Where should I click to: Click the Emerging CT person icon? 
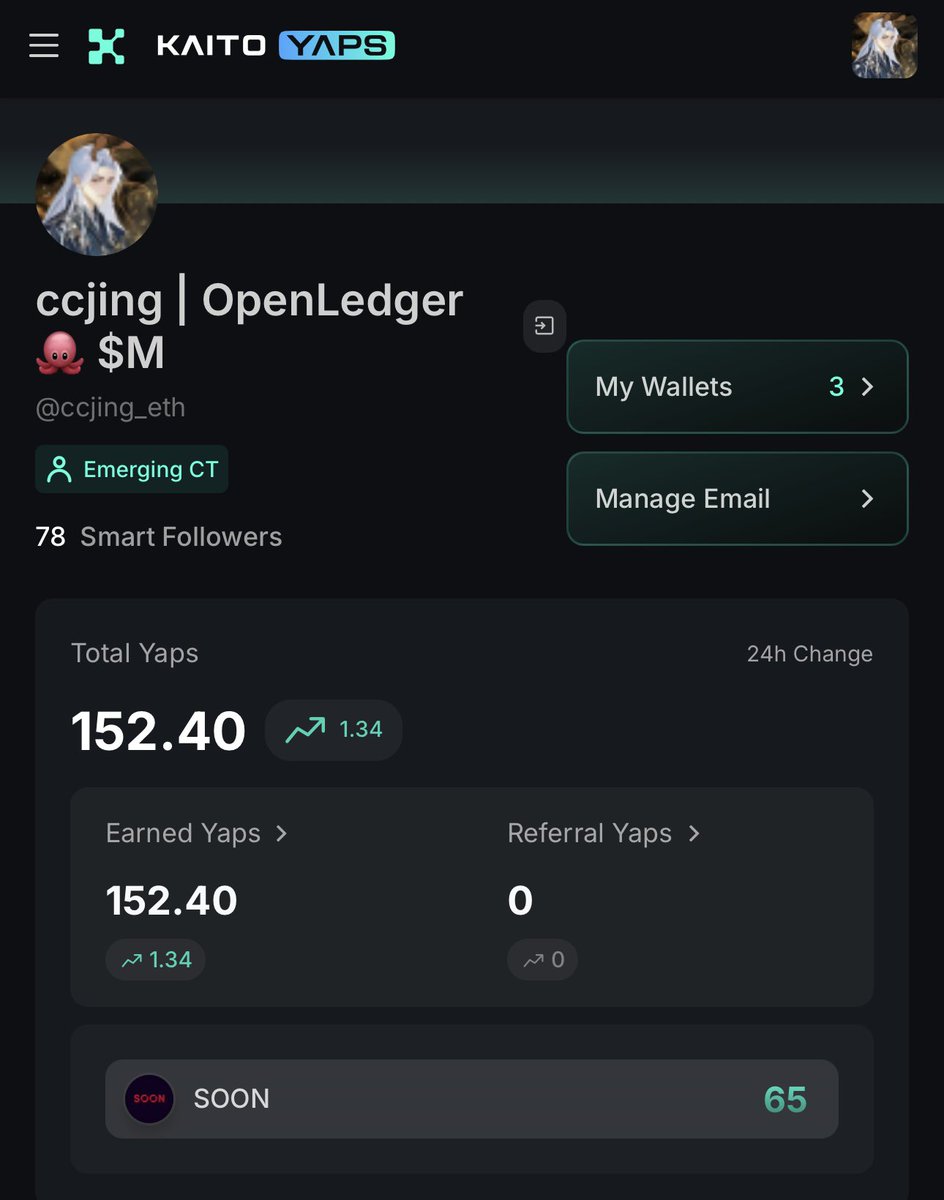point(60,470)
